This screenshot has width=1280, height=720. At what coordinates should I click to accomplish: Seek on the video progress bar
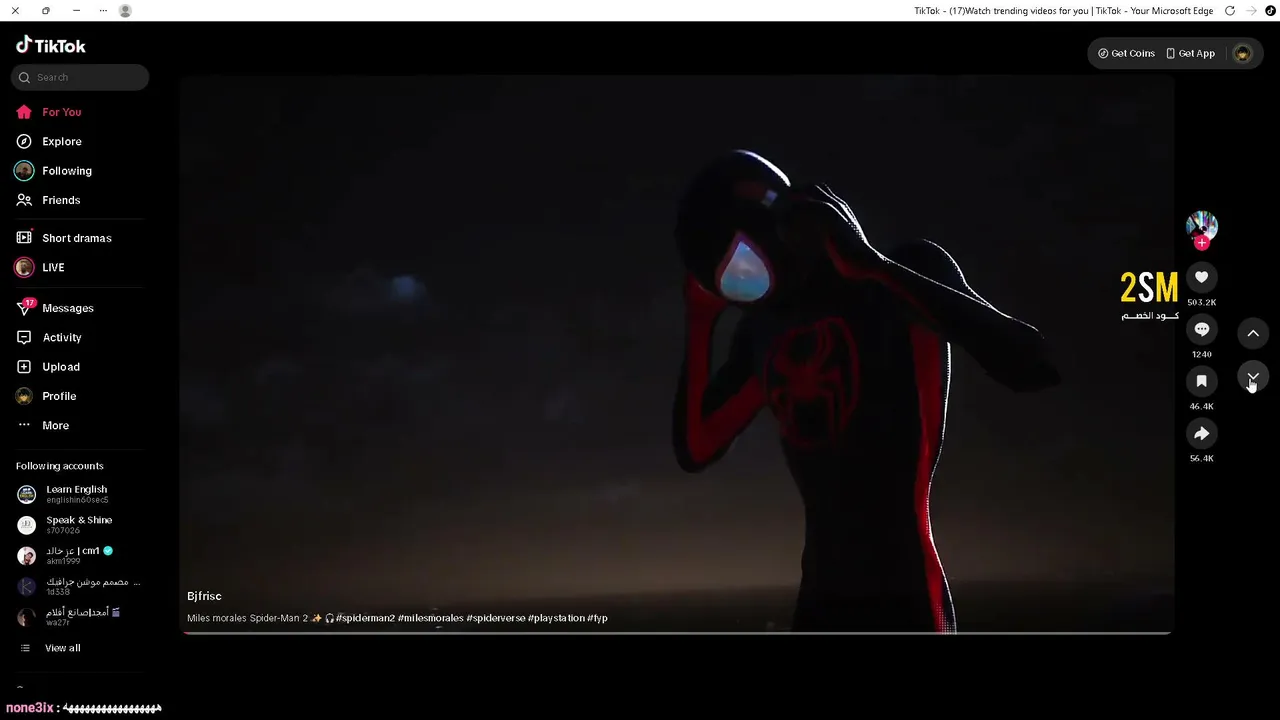pyautogui.click(x=676, y=633)
